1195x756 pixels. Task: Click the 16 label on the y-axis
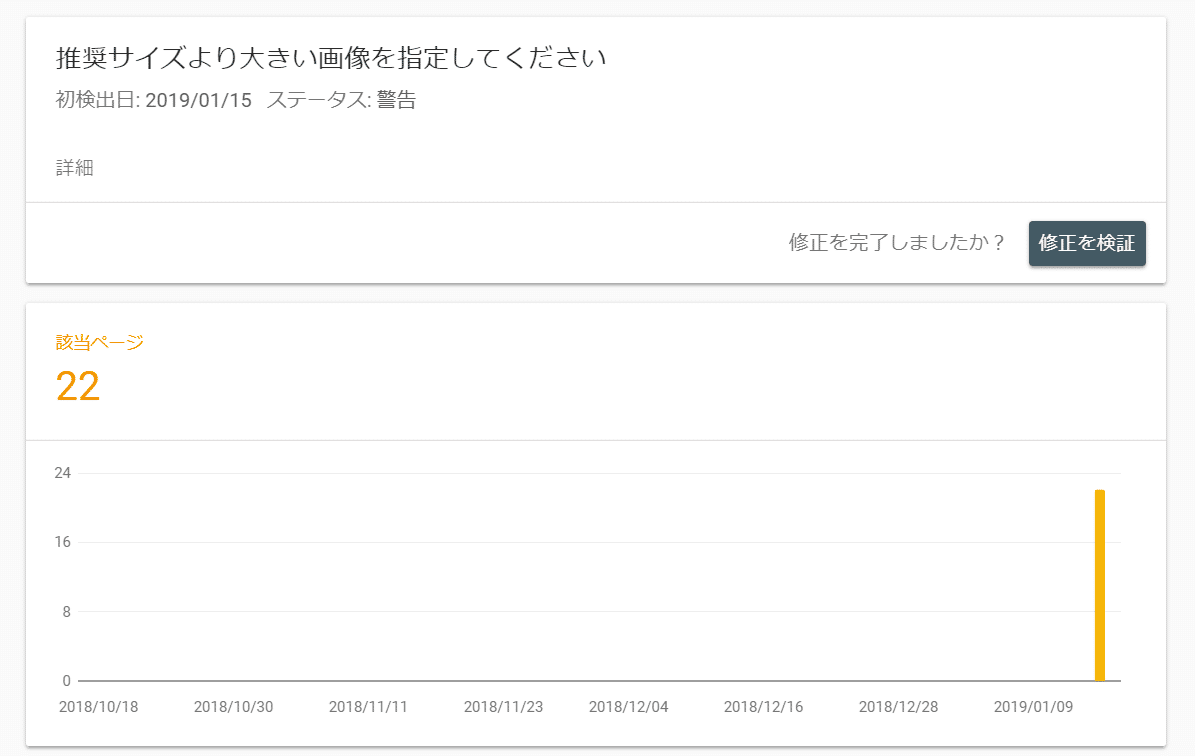point(63,542)
